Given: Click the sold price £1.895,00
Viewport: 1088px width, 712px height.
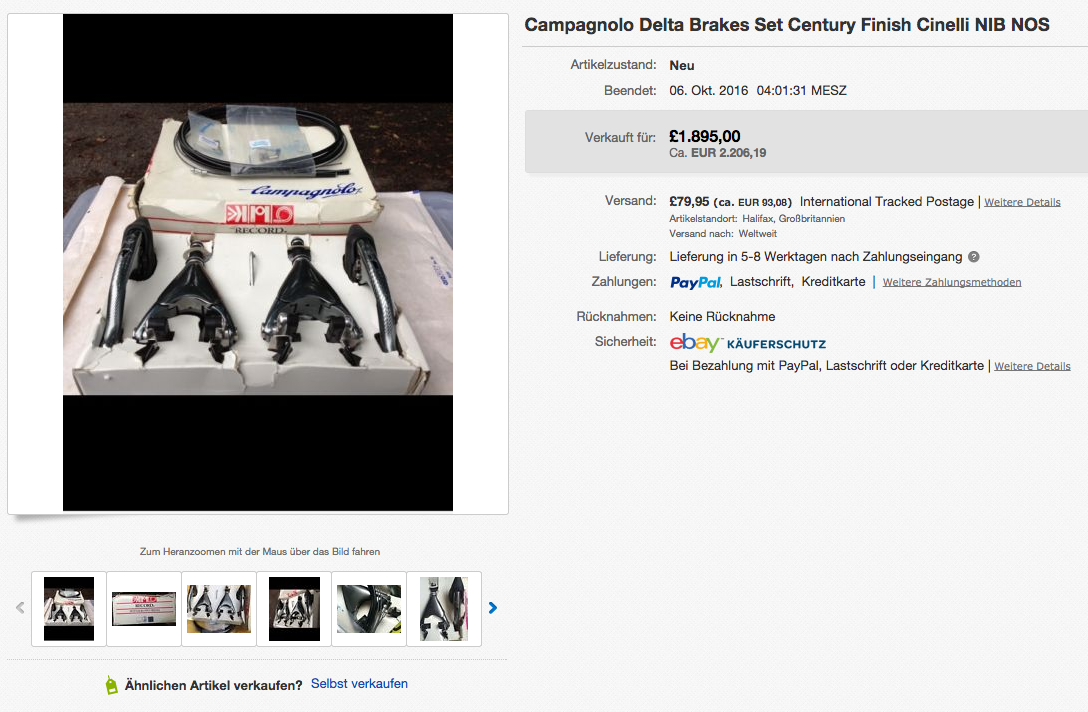Looking at the screenshot, I should coord(705,137).
